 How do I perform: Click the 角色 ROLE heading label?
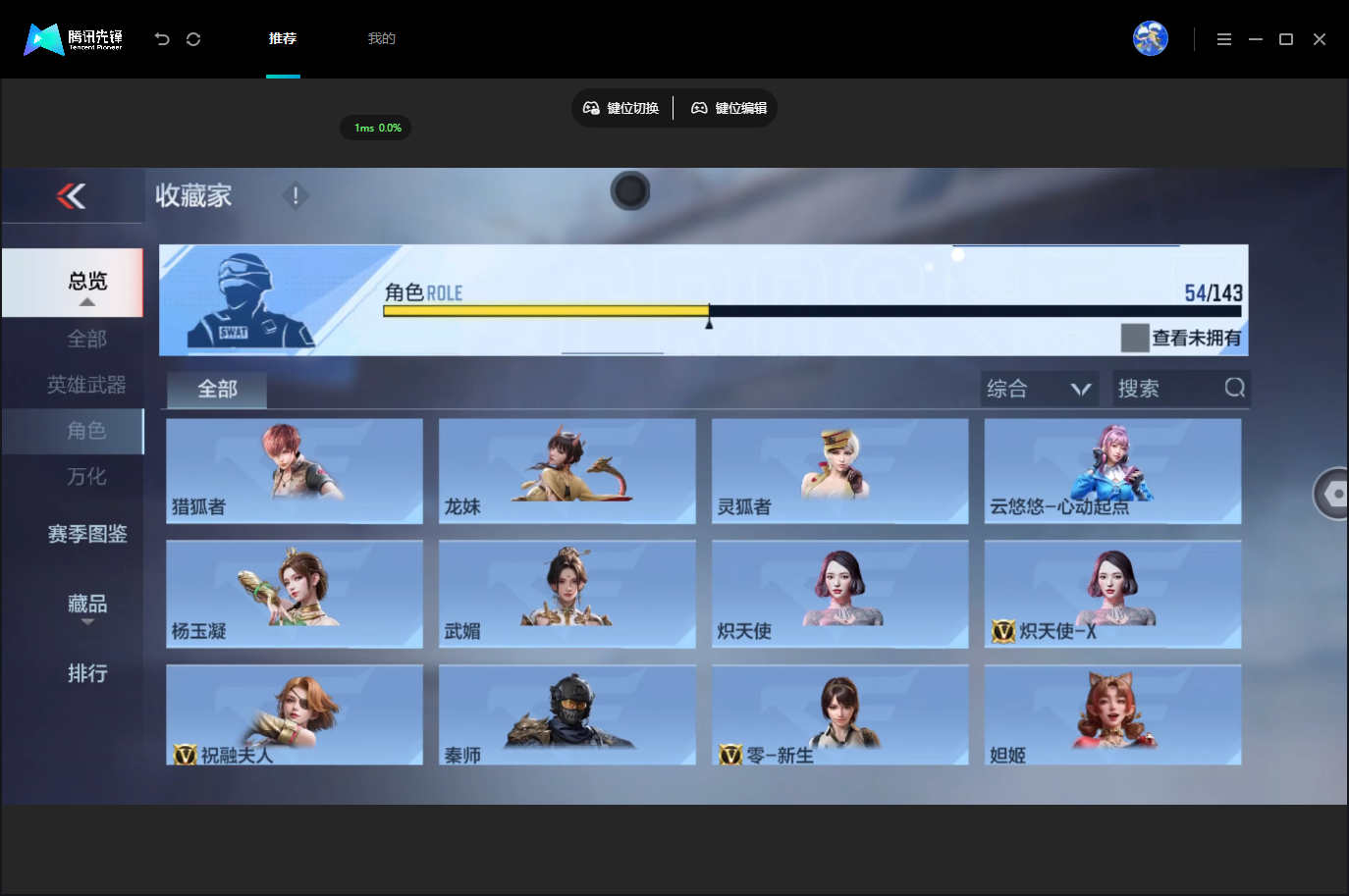tap(423, 292)
